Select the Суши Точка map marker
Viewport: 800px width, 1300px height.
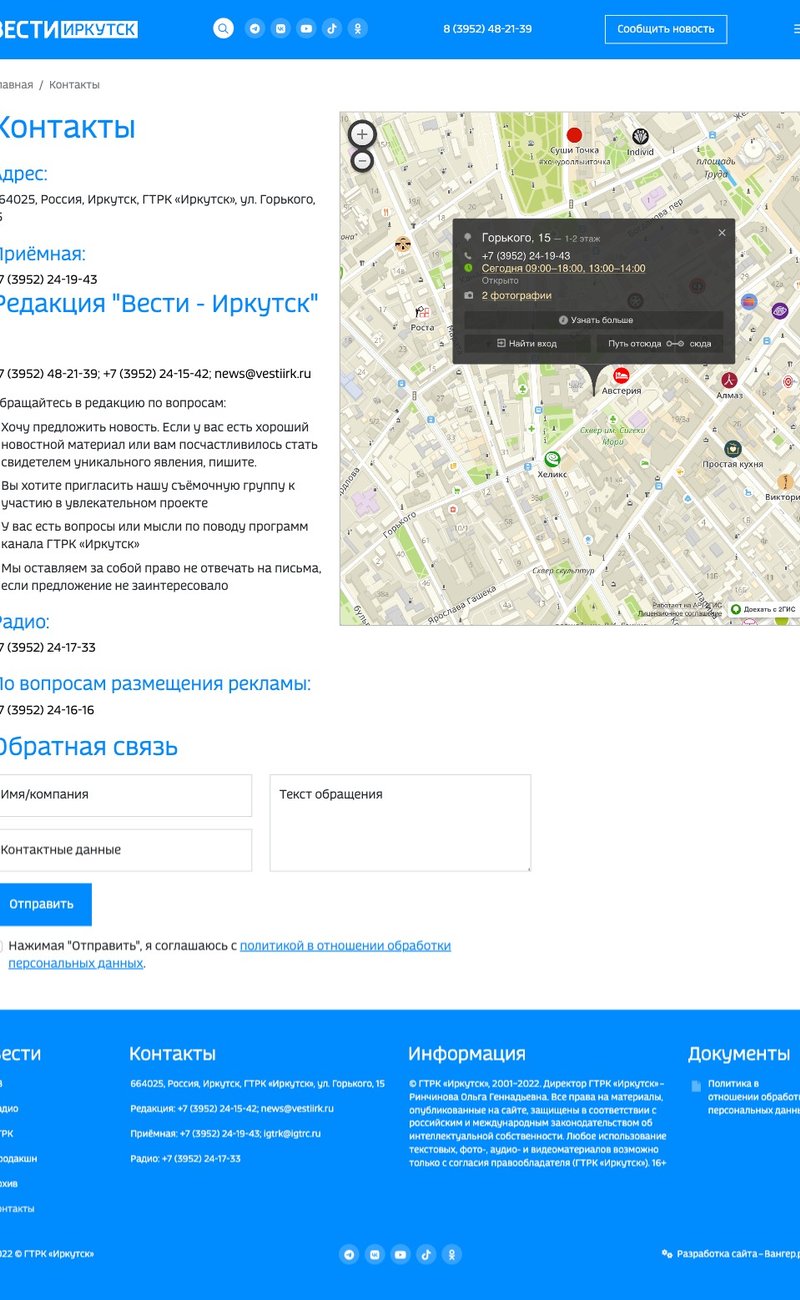pyautogui.click(x=574, y=135)
